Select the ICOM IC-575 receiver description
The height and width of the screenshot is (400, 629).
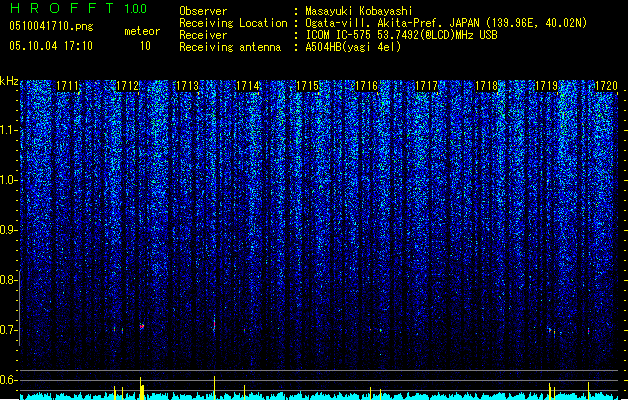pos(402,35)
